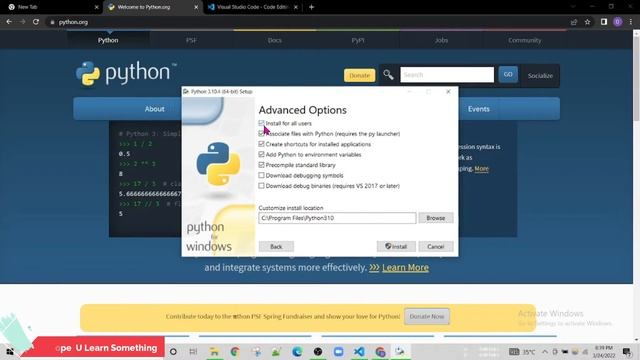The width and height of the screenshot is (640, 360).
Task: Click the More link beside the code sample
Action: pos(481,169)
